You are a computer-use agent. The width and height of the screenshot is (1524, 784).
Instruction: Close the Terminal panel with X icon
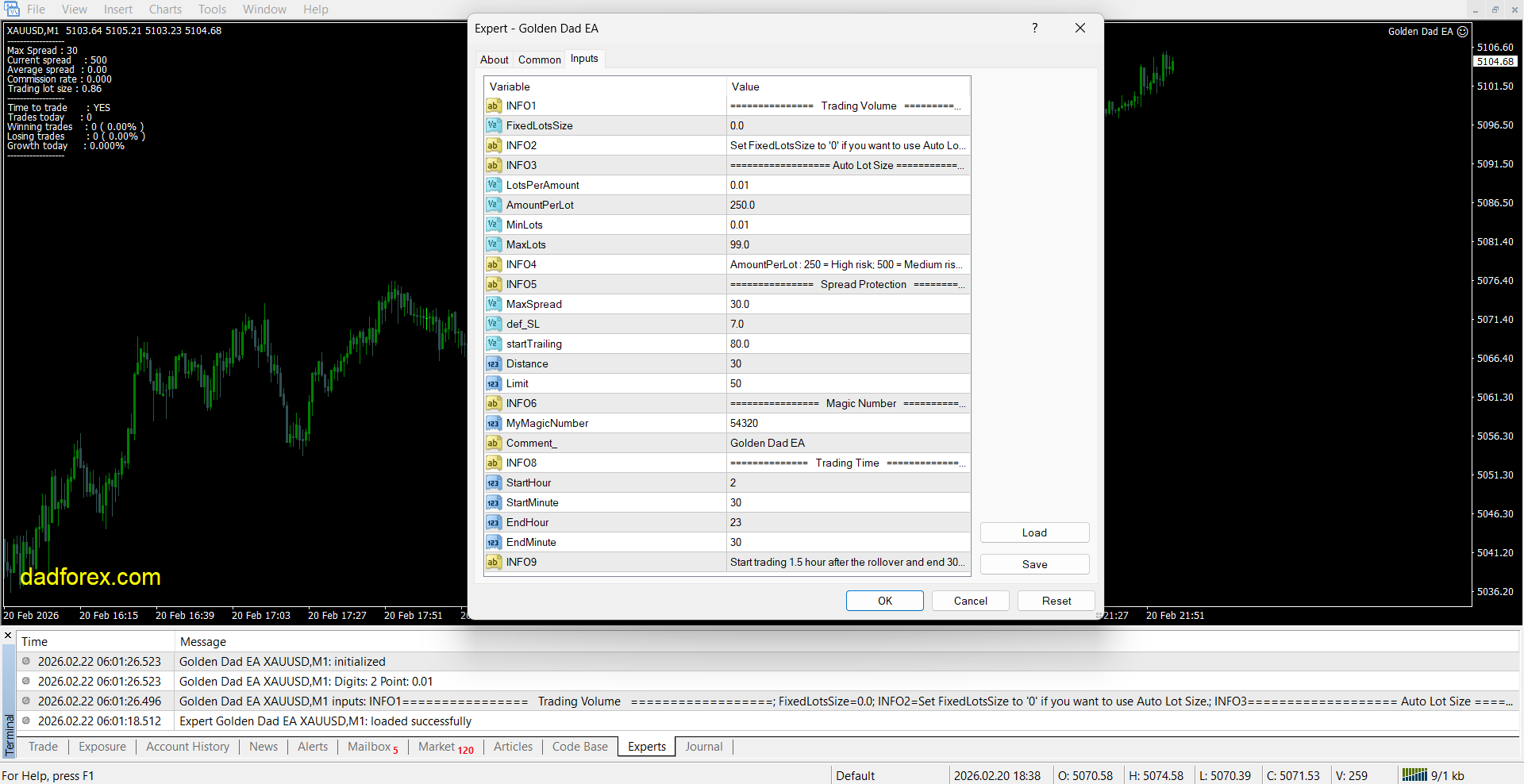(8, 636)
